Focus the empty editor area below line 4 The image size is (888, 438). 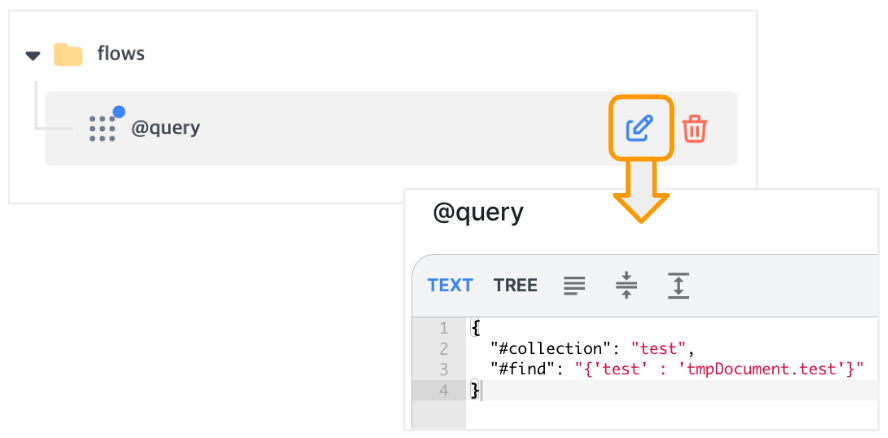click(671, 414)
